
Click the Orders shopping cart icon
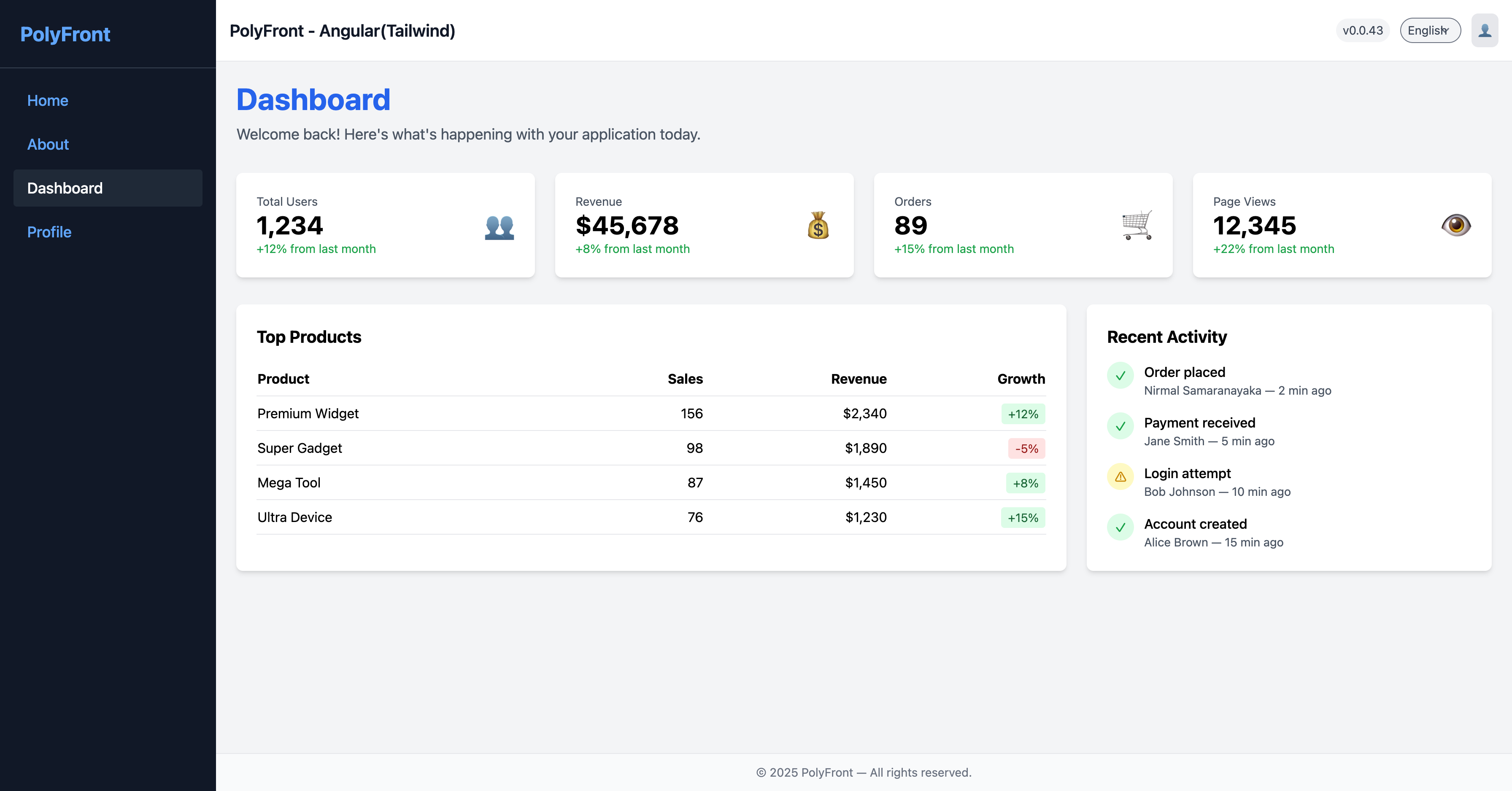pos(1137,225)
